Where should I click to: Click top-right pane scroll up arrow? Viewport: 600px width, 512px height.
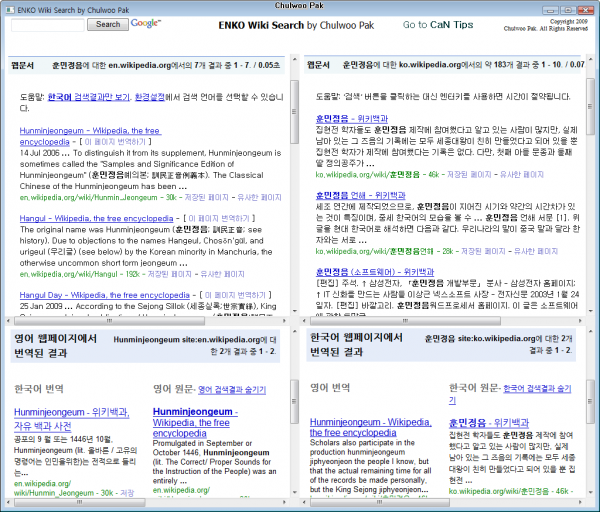[590, 59]
